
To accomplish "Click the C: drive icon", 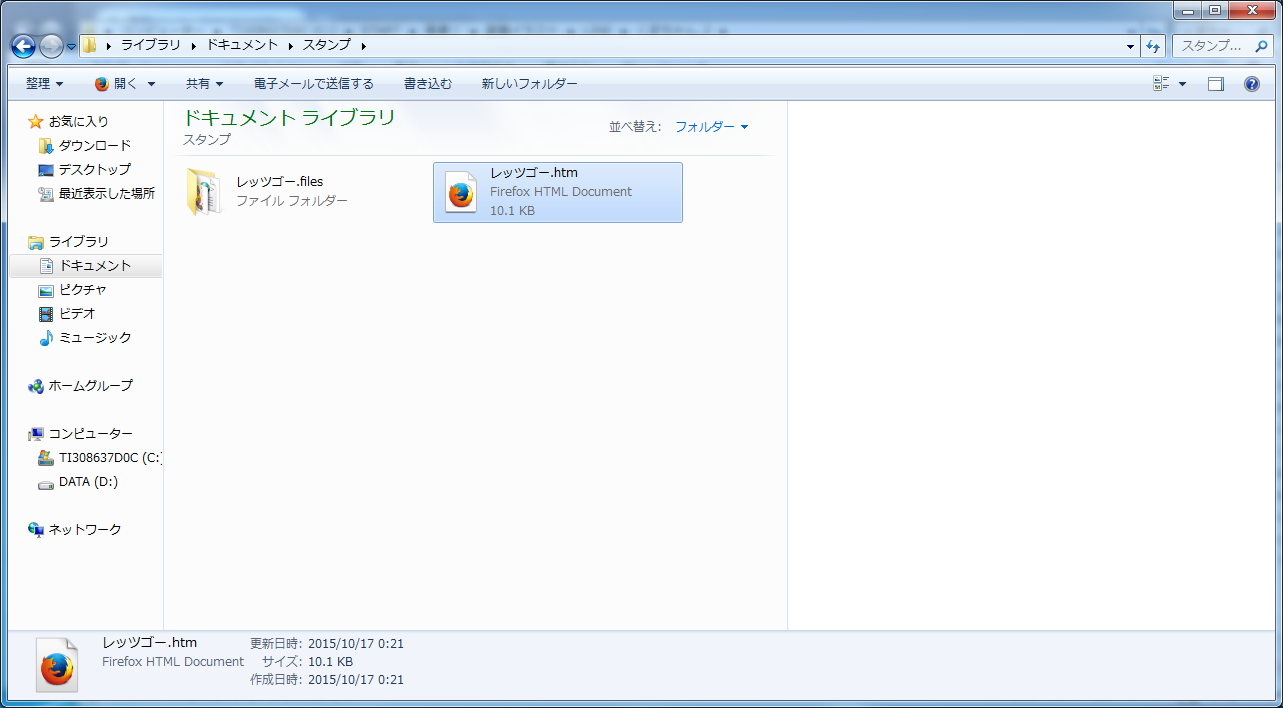I will tap(45, 457).
